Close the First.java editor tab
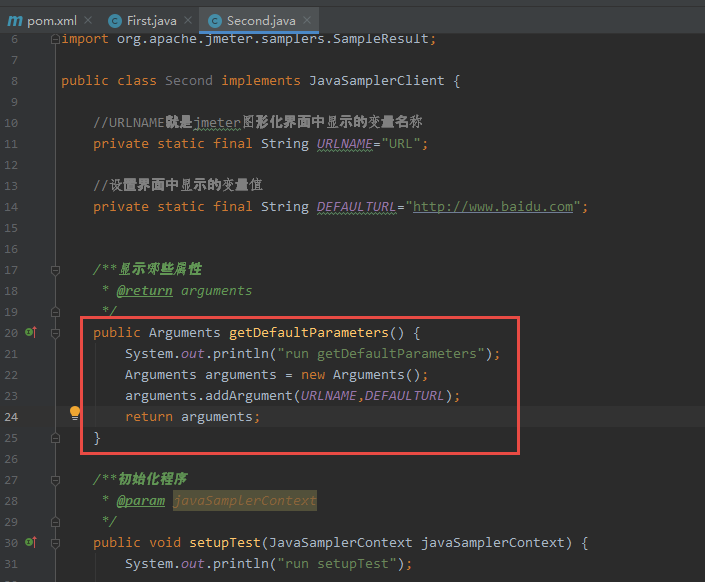Screen dimensions: 705x582 pos(186,20)
